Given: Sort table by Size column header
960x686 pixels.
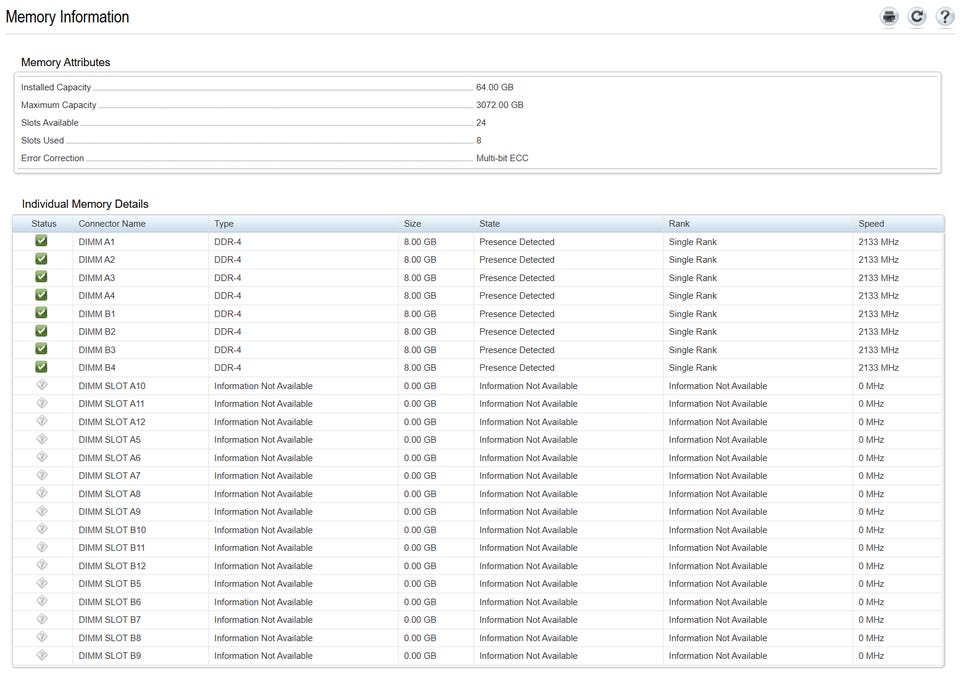Looking at the screenshot, I should [x=413, y=224].
